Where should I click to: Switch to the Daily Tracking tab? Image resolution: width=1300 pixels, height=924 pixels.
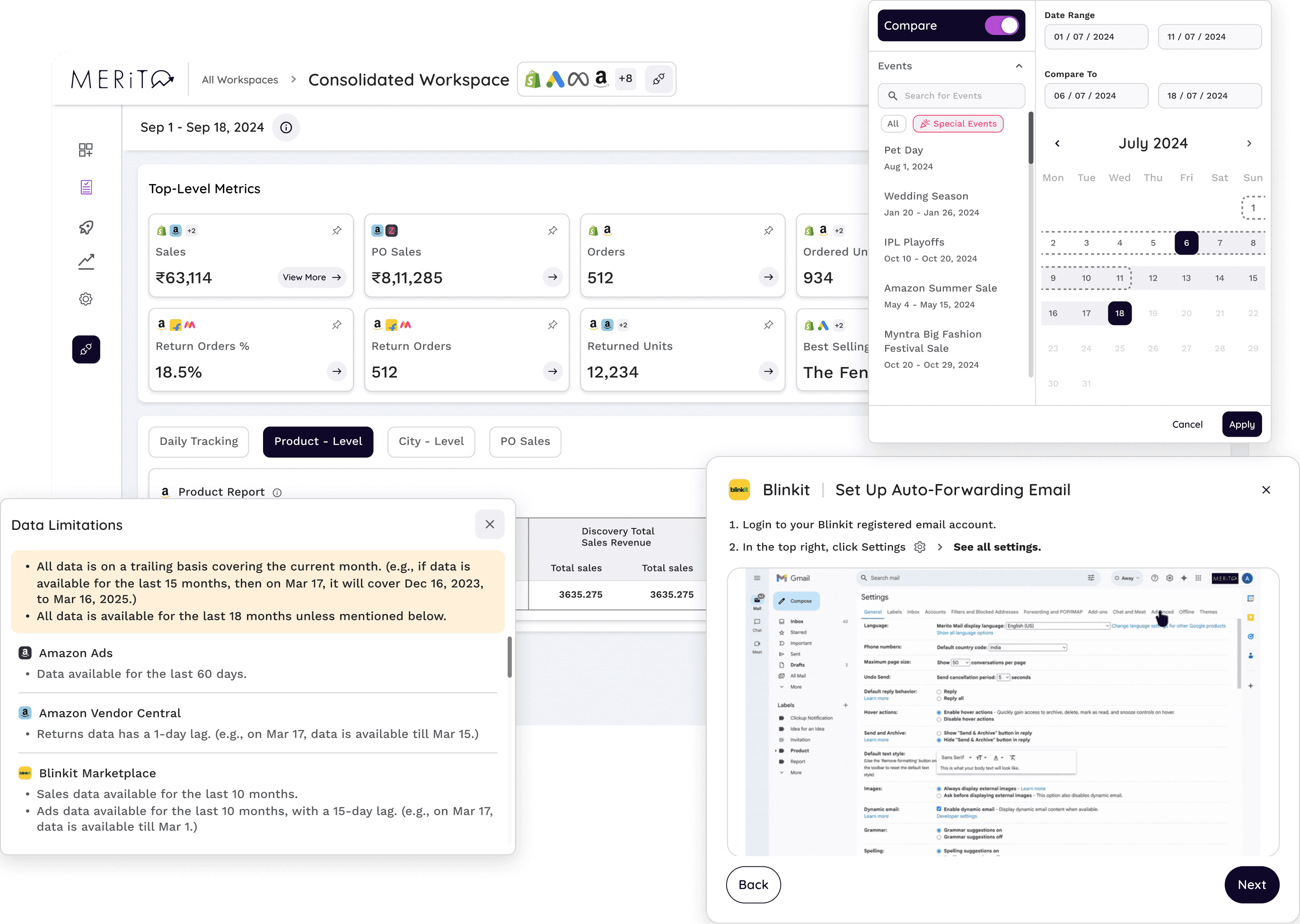199,441
